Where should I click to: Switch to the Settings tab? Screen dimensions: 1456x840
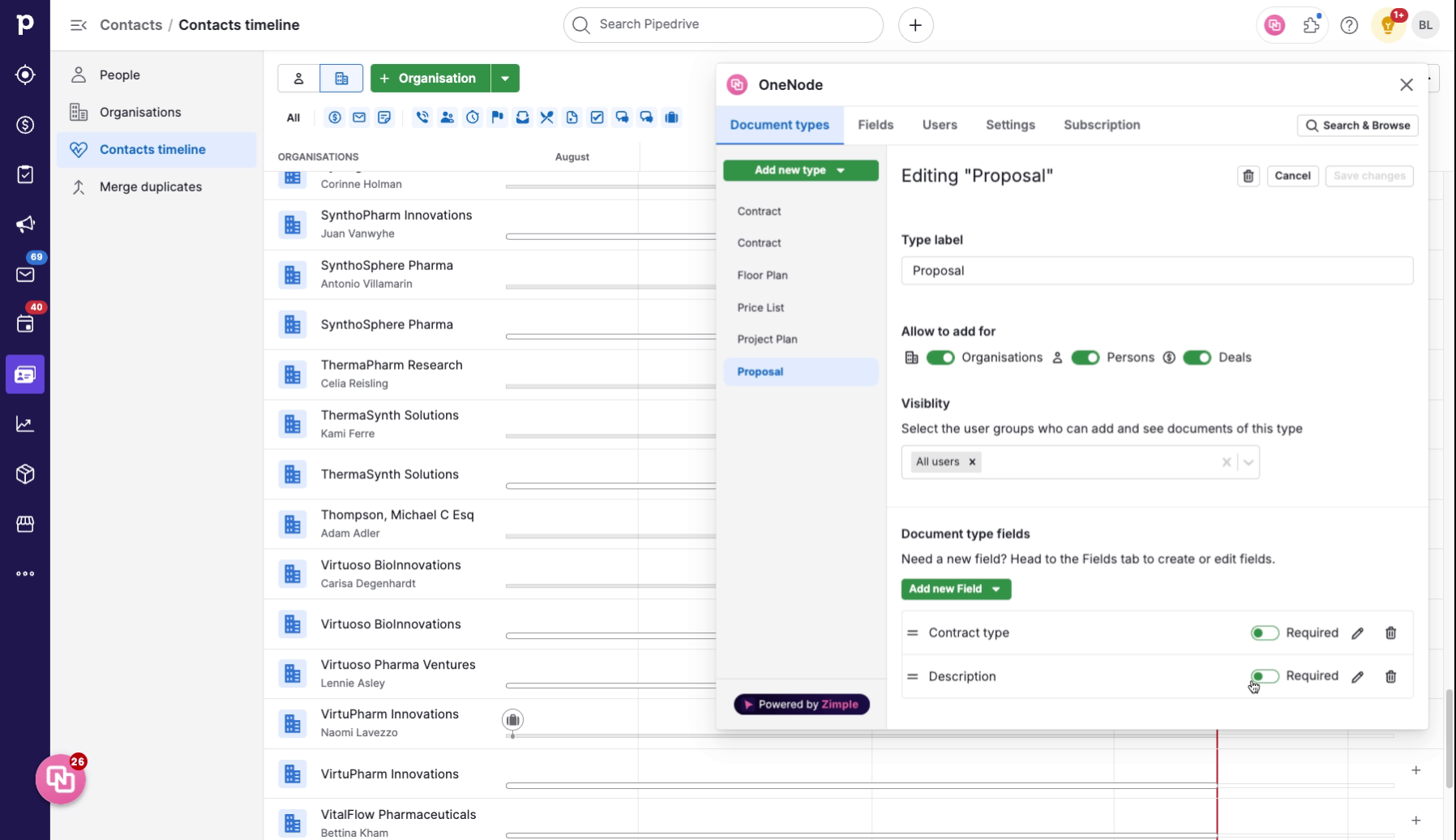coord(1010,125)
